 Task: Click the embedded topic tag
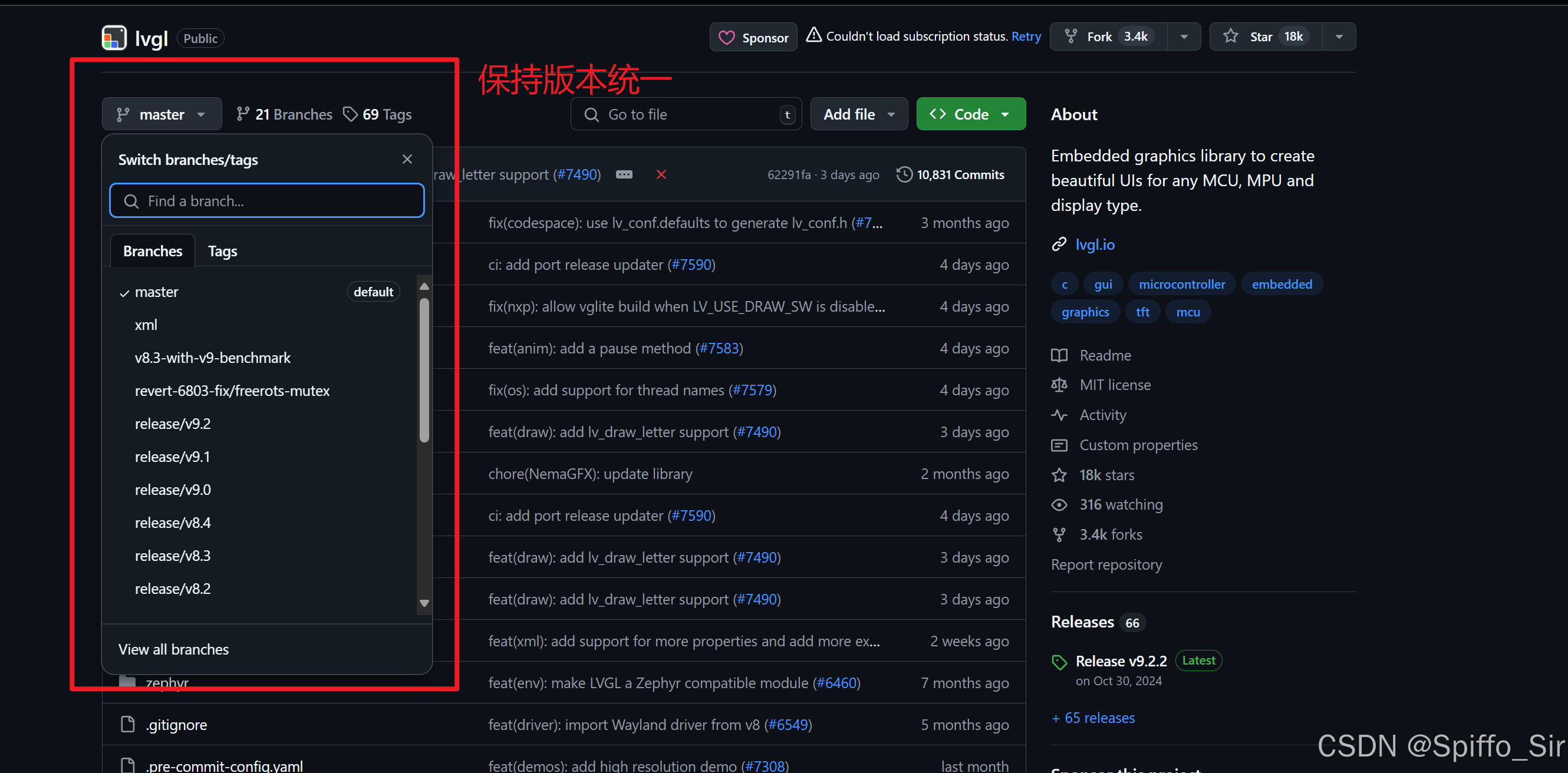[1282, 285]
